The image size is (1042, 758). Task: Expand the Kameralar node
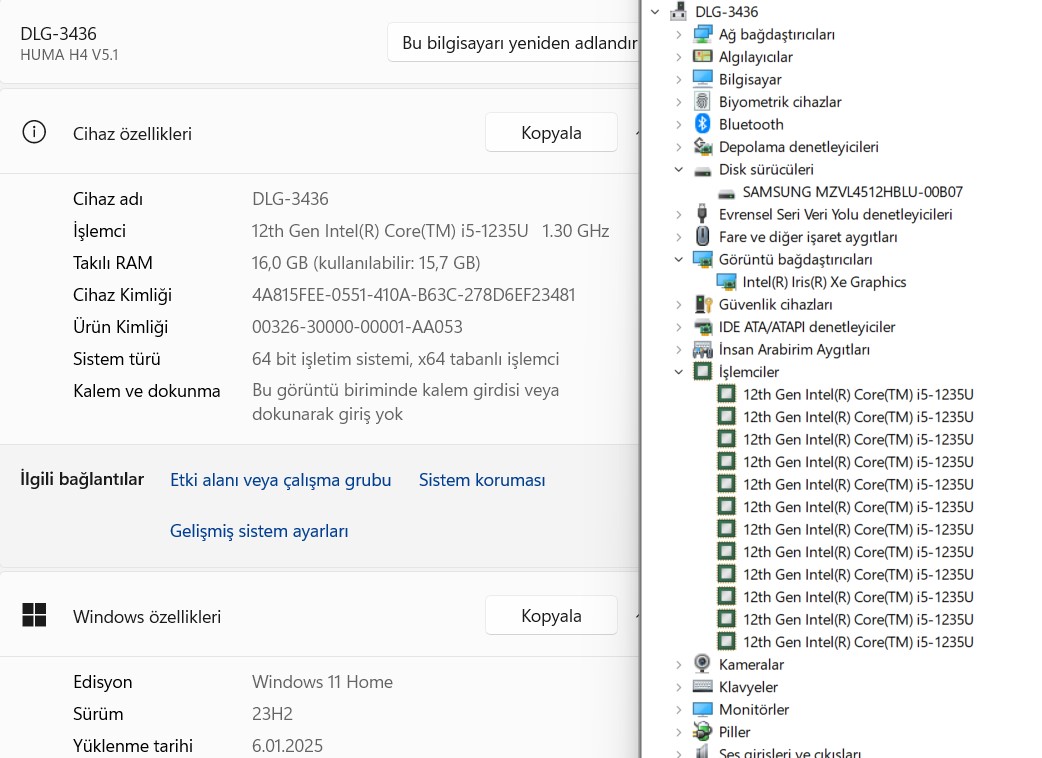click(x=678, y=664)
